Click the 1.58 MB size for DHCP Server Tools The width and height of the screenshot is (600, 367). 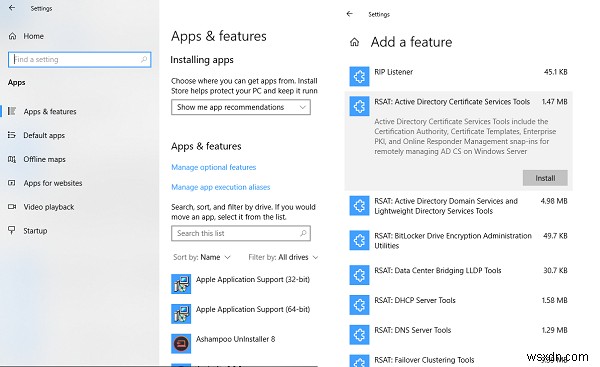[554, 300]
